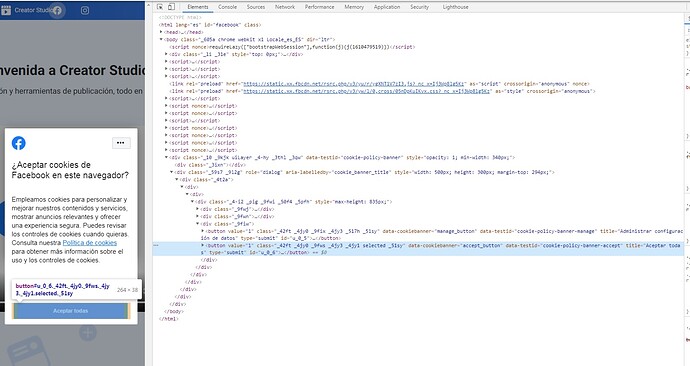This screenshot has width=690, height=366.
Task: Select the html lang="es" line
Action: [210, 25]
